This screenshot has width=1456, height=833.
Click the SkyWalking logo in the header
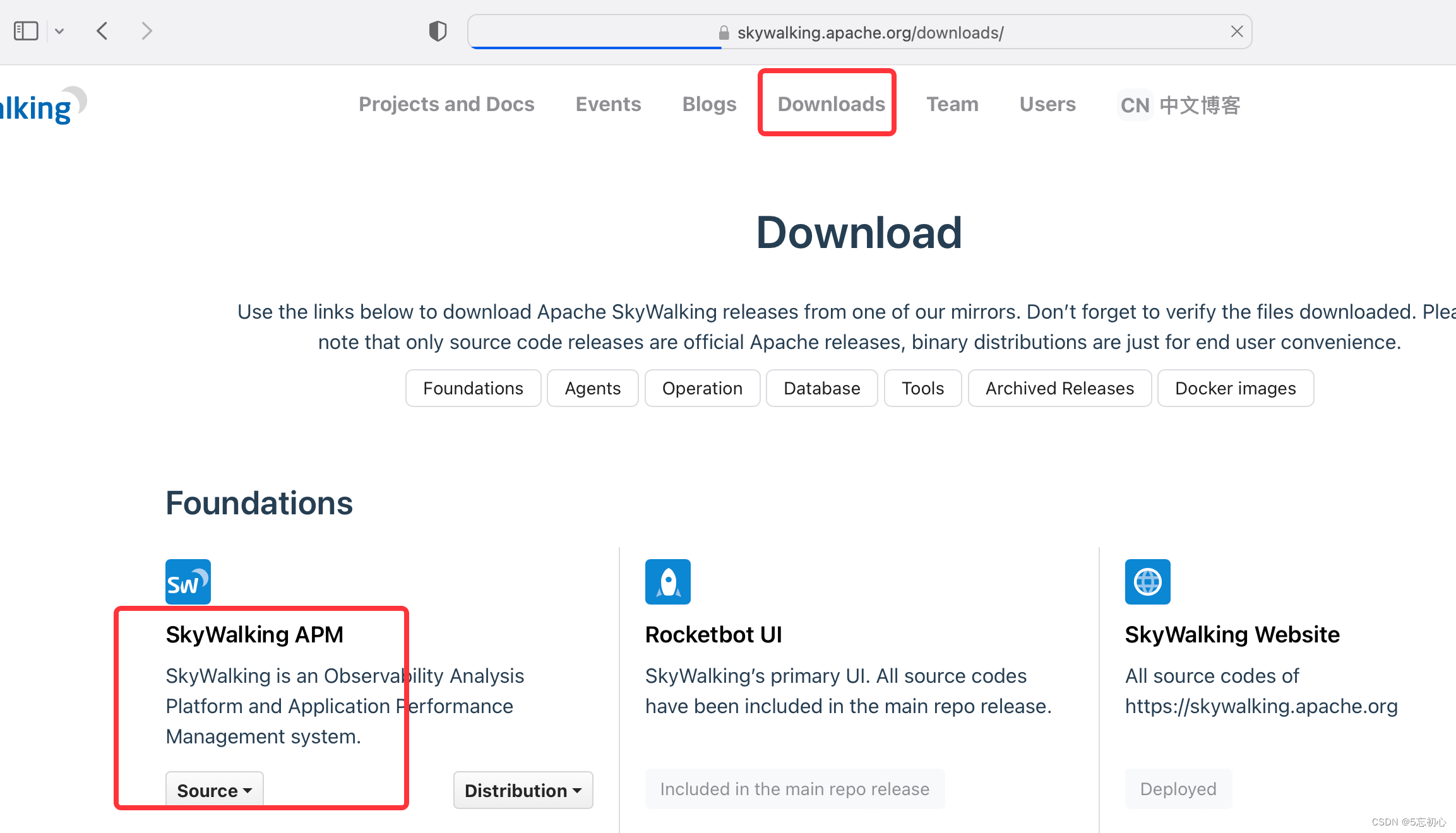tap(43, 105)
